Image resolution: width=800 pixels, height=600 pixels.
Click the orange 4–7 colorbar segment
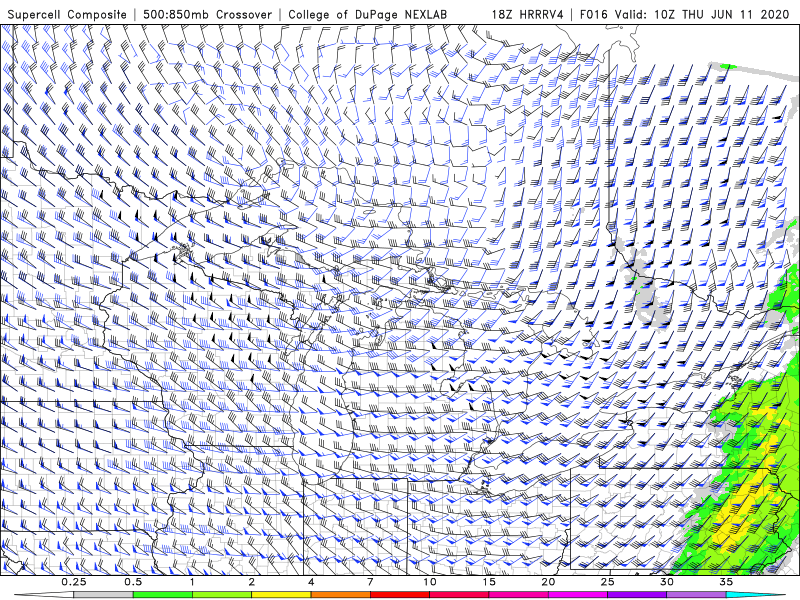pos(340,595)
